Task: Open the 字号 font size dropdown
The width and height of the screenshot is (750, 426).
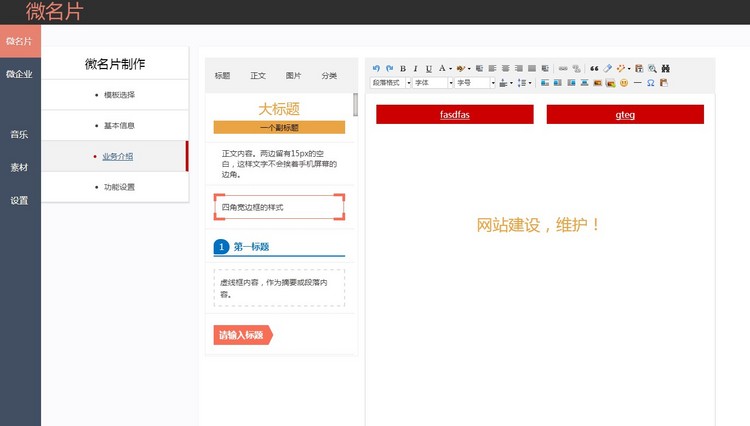Action: [x=474, y=83]
